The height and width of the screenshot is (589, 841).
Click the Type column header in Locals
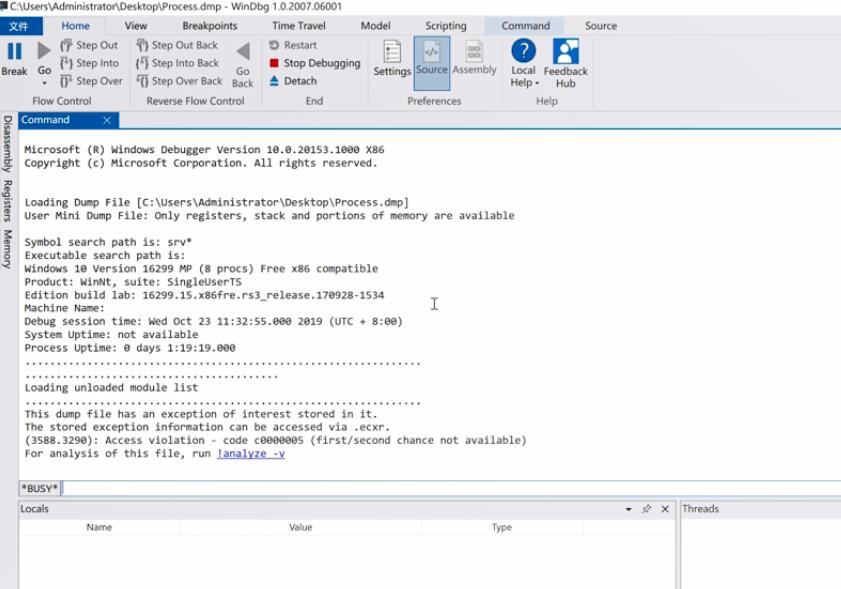pyautogui.click(x=501, y=527)
